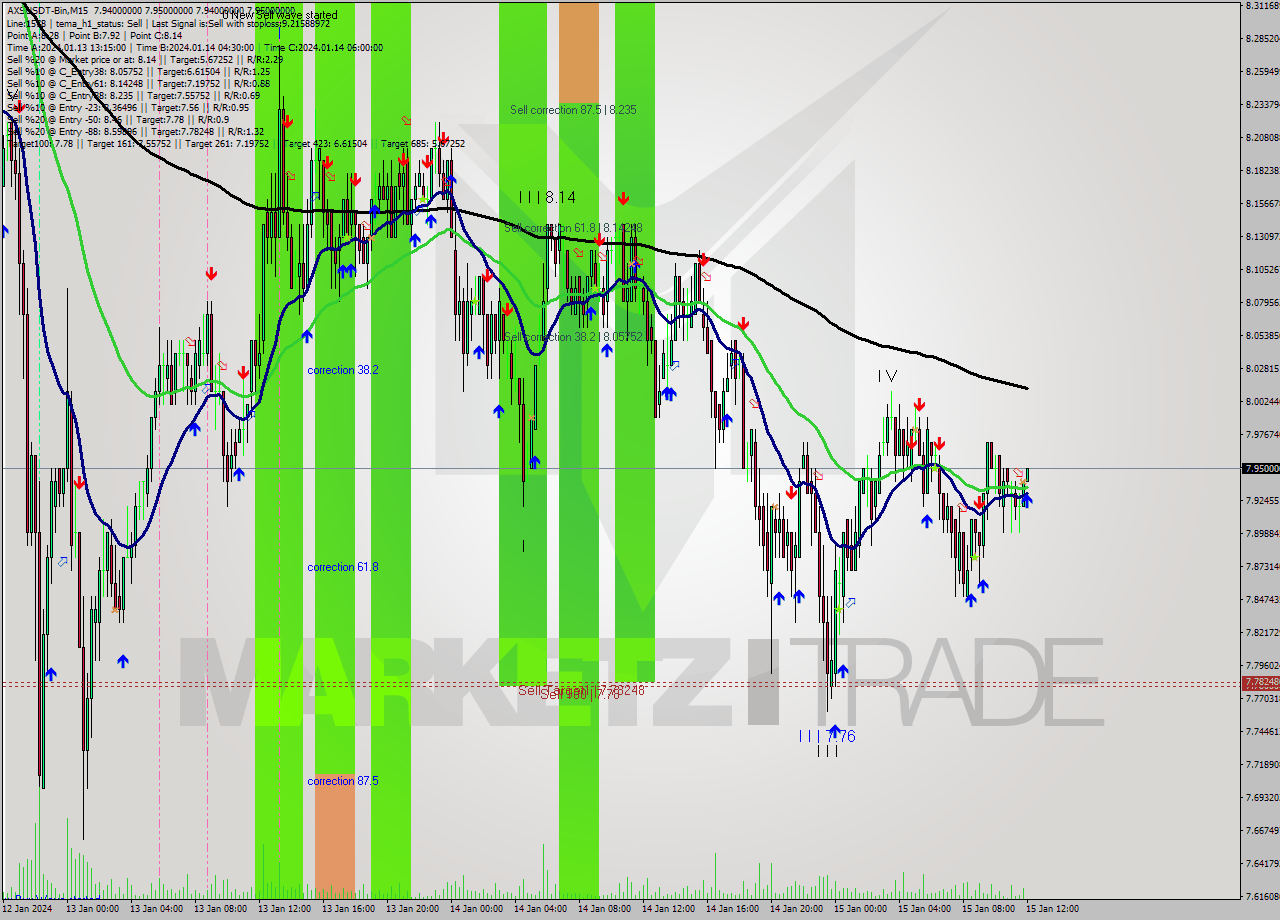Click the blue 'correction 87.5' label

(343, 781)
